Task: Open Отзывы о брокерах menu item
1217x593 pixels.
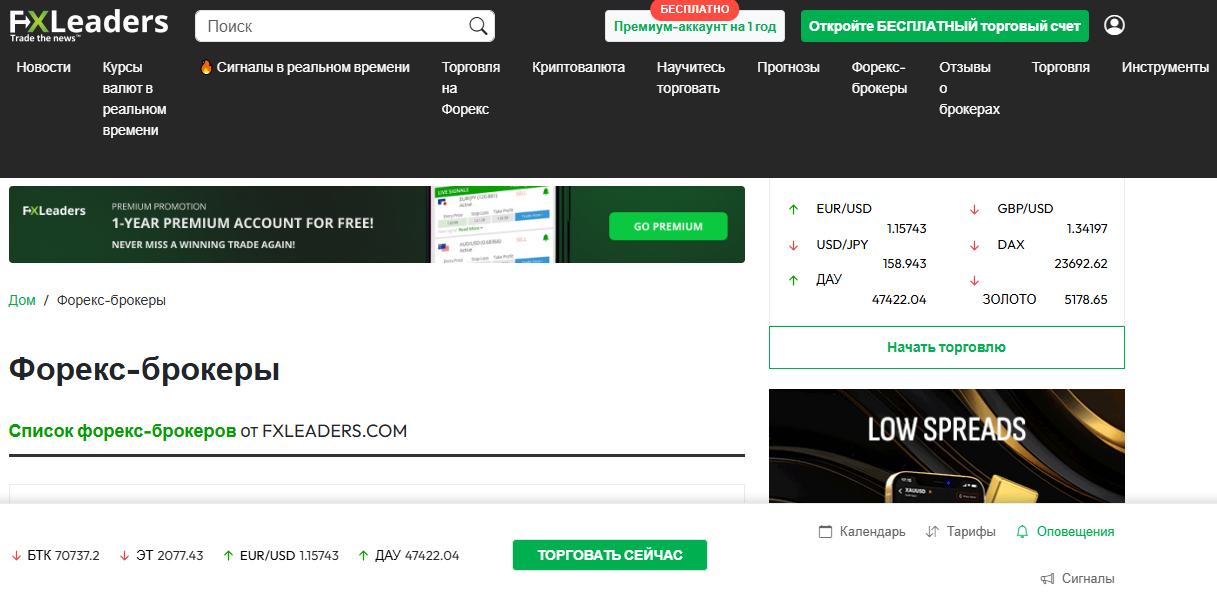Action: point(969,88)
